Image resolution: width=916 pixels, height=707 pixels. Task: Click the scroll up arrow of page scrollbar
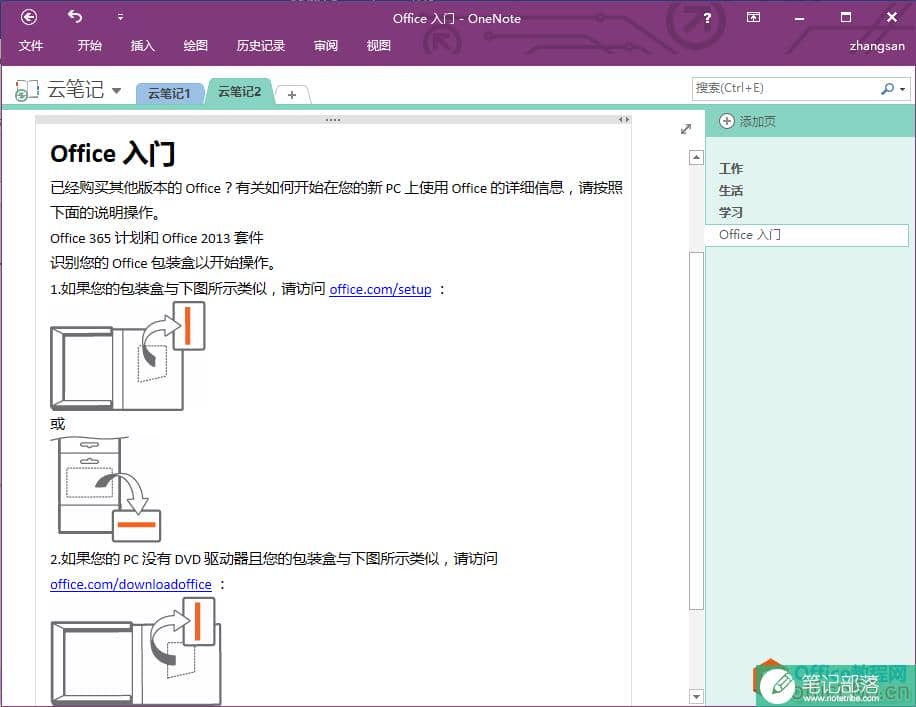pos(696,157)
